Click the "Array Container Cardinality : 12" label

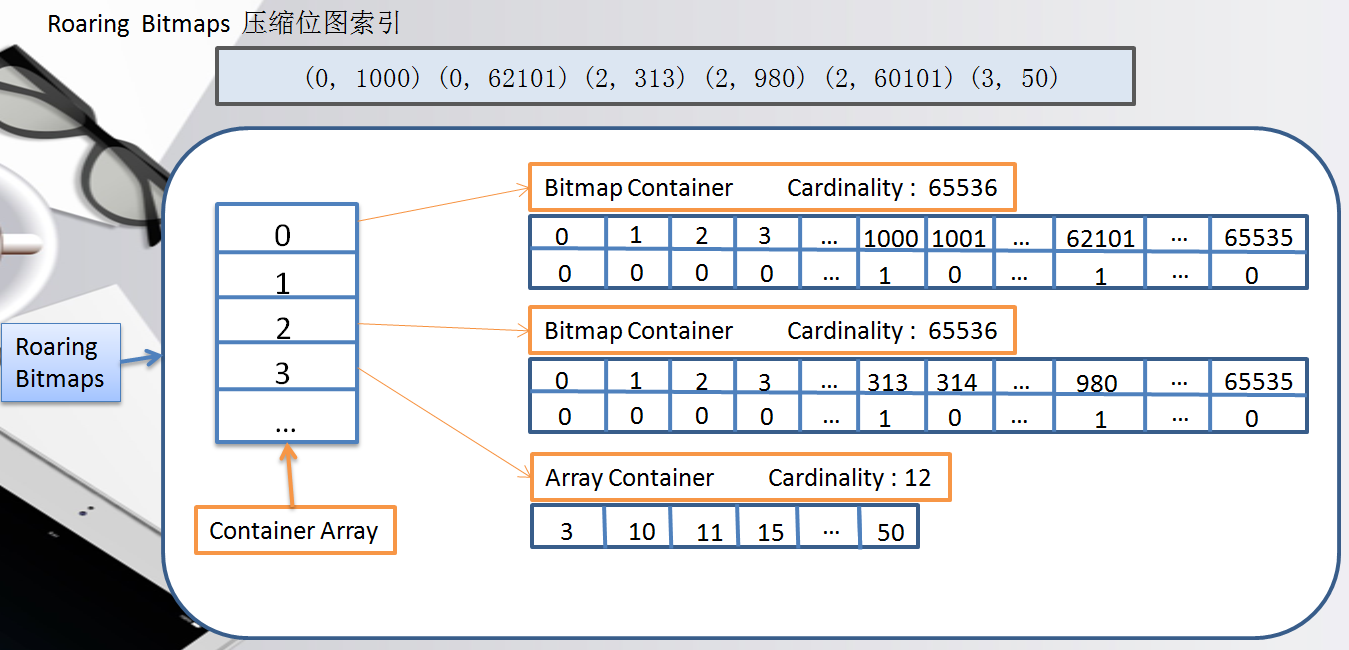click(x=739, y=478)
